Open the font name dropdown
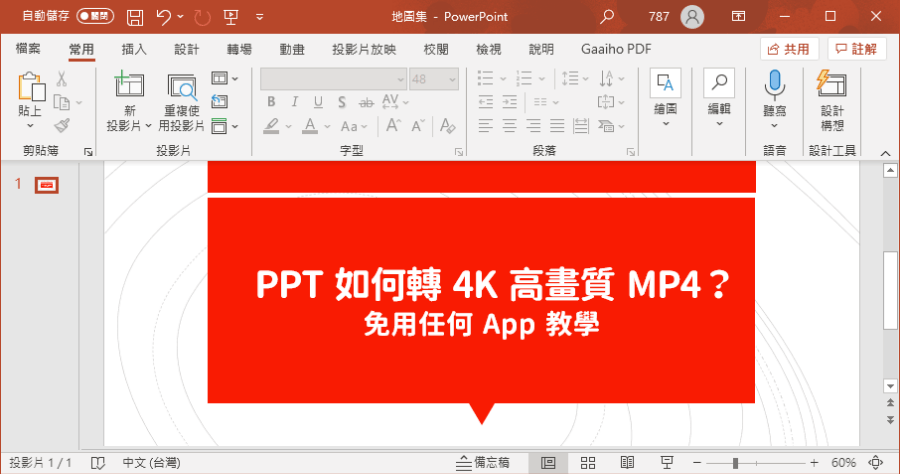900x474 pixels. 401,79
